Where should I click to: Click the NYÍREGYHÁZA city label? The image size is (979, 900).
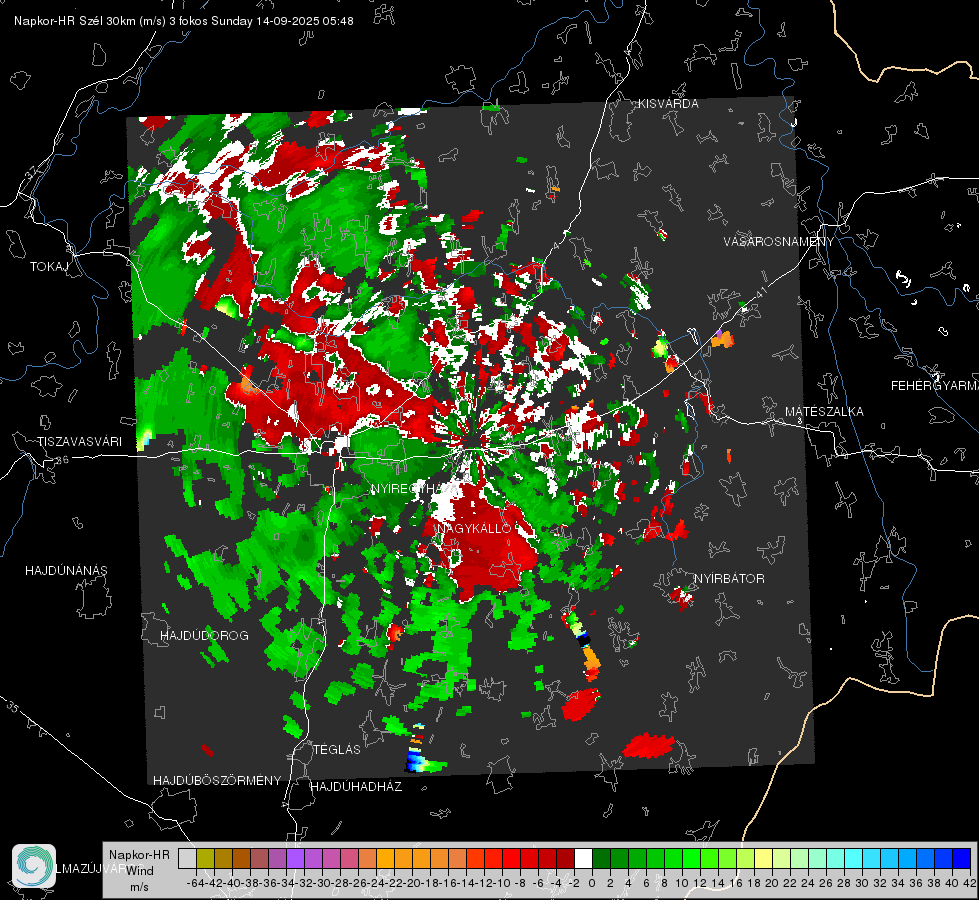414,488
